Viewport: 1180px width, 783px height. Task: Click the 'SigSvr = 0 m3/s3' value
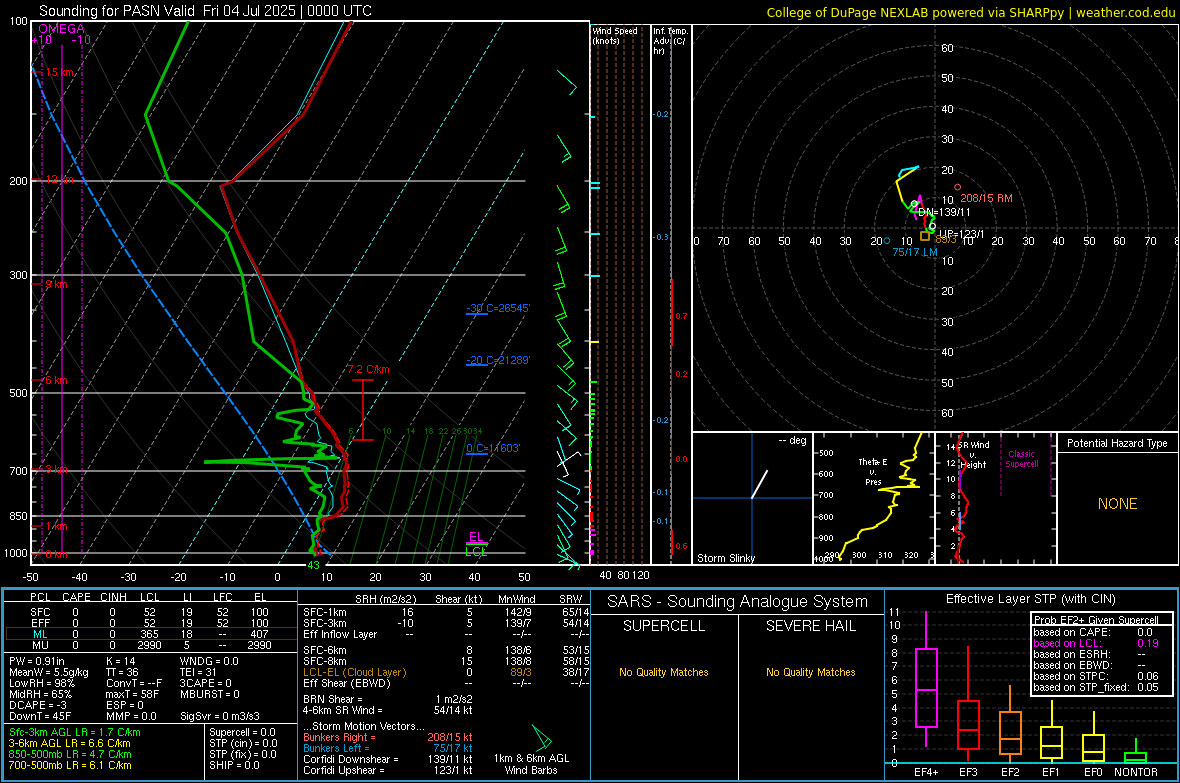coord(220,716)
